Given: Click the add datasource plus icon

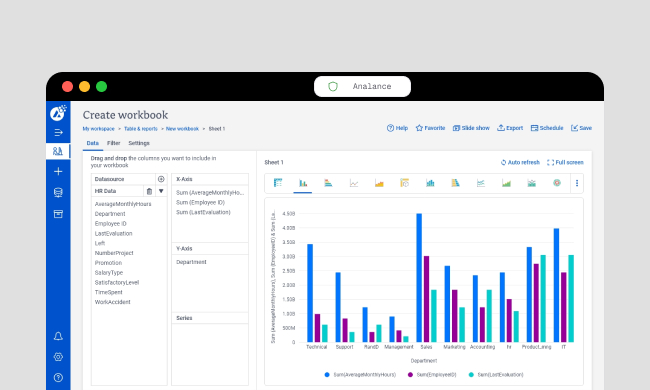Looking at the screenshot, I should (x=161, y=179).
